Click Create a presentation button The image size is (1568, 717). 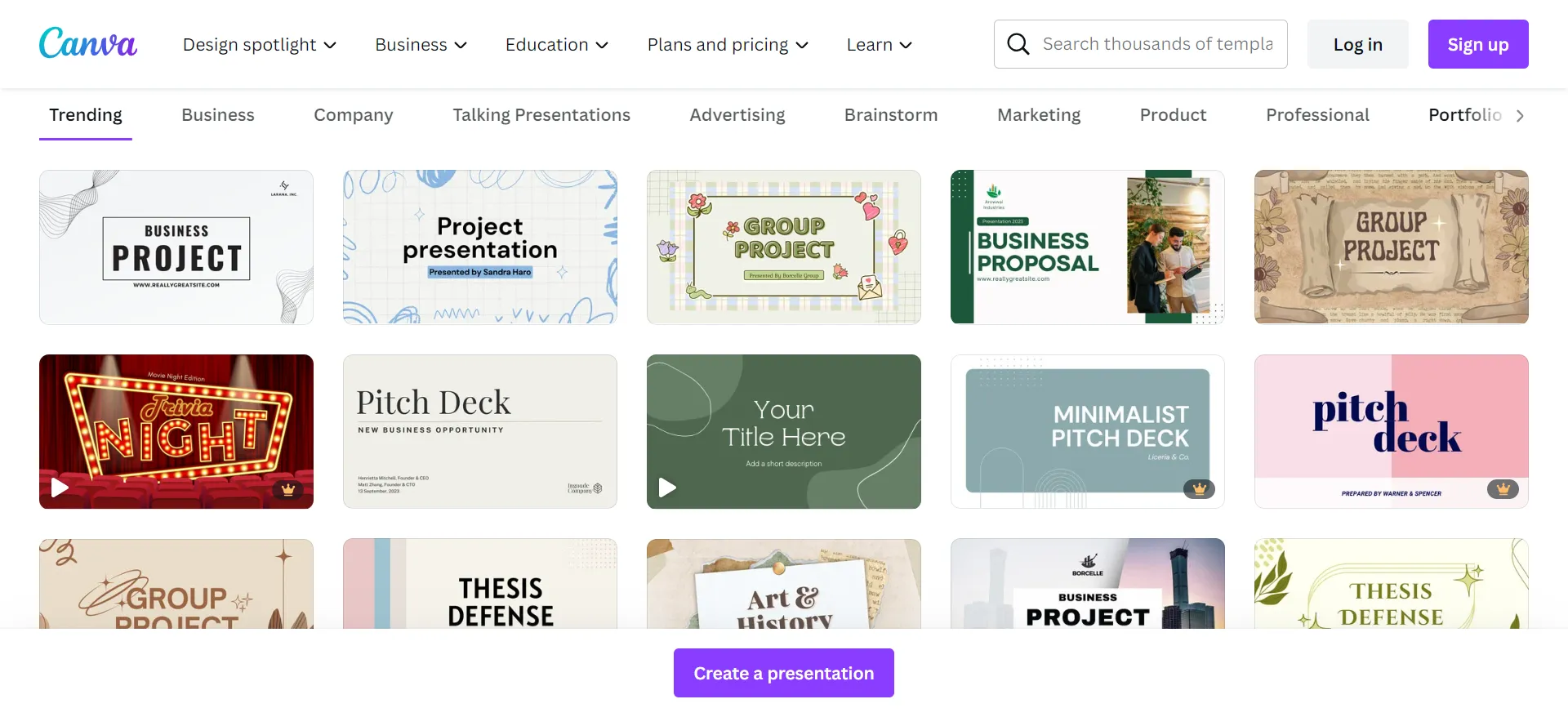click(x=784, y=673)
